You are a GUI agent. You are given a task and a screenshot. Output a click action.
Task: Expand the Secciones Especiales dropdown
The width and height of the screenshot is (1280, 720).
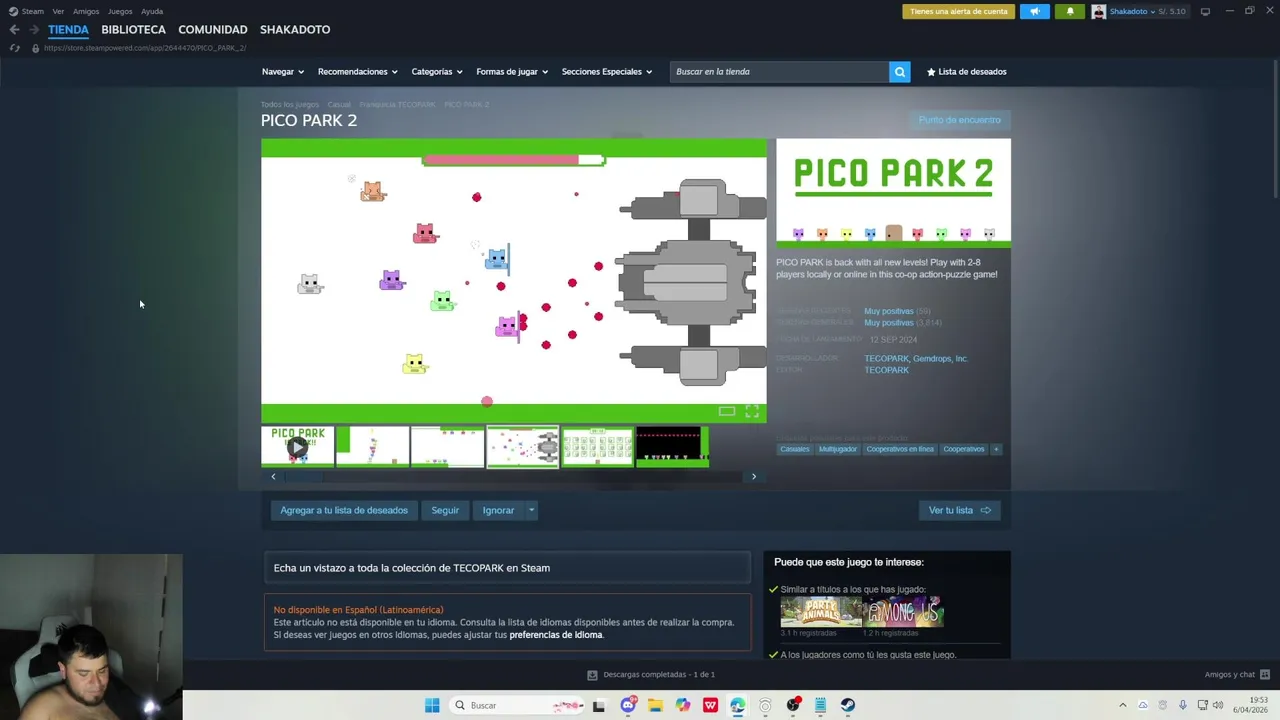coord(607,72)
